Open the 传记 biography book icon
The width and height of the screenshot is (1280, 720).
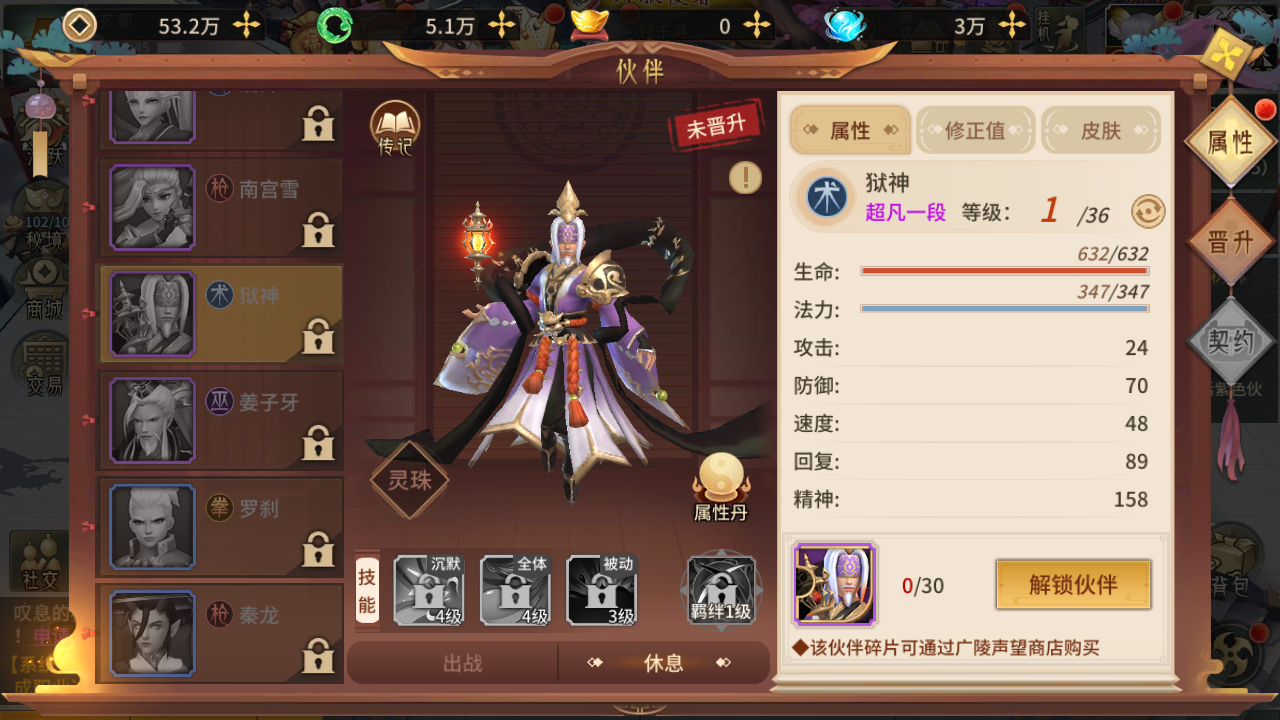pyautogui.click(x=395, y=130)
